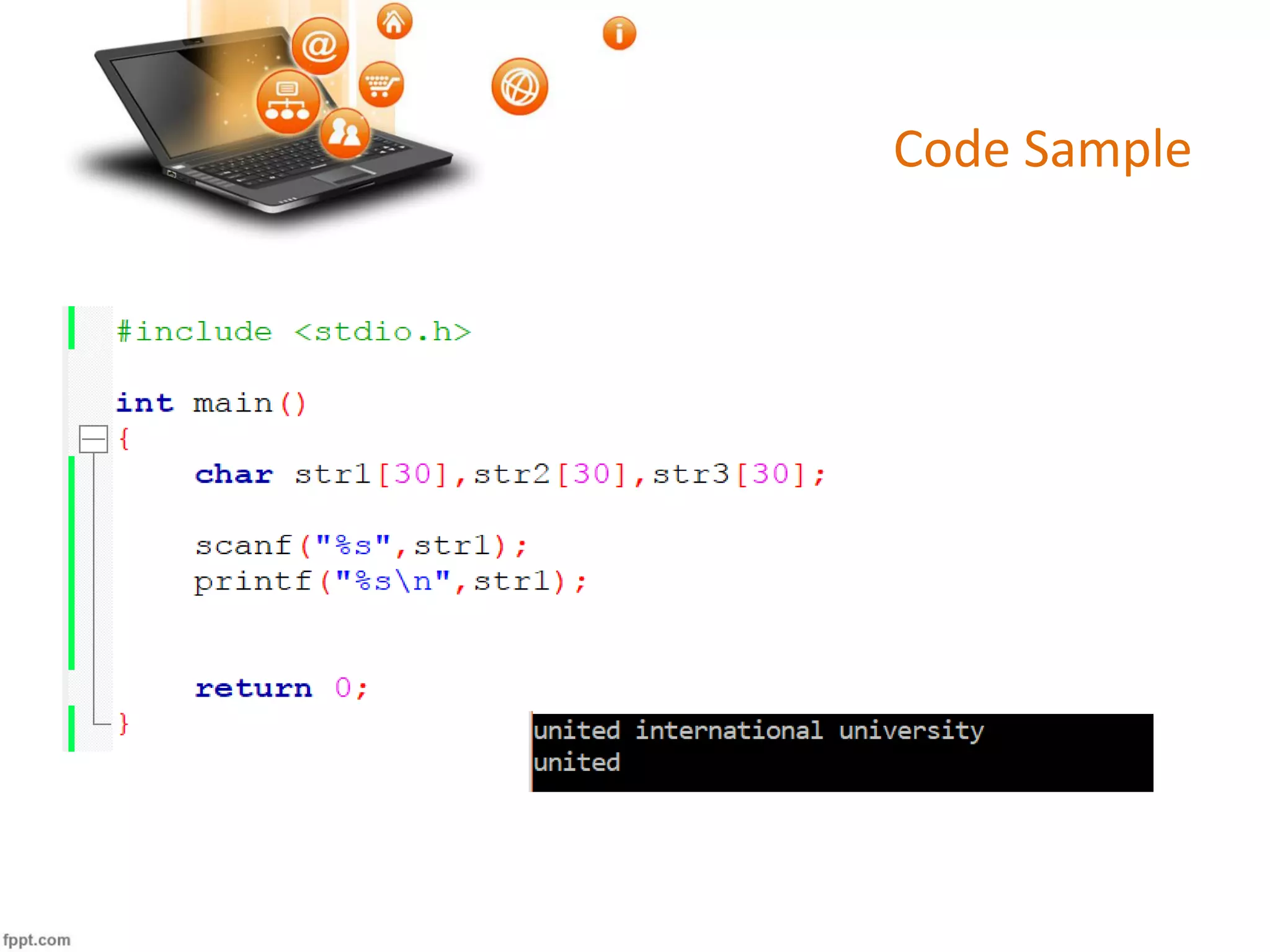Click the orange @ email icon
Viewport: 1270px width, 952px height.
click(320, 46)
